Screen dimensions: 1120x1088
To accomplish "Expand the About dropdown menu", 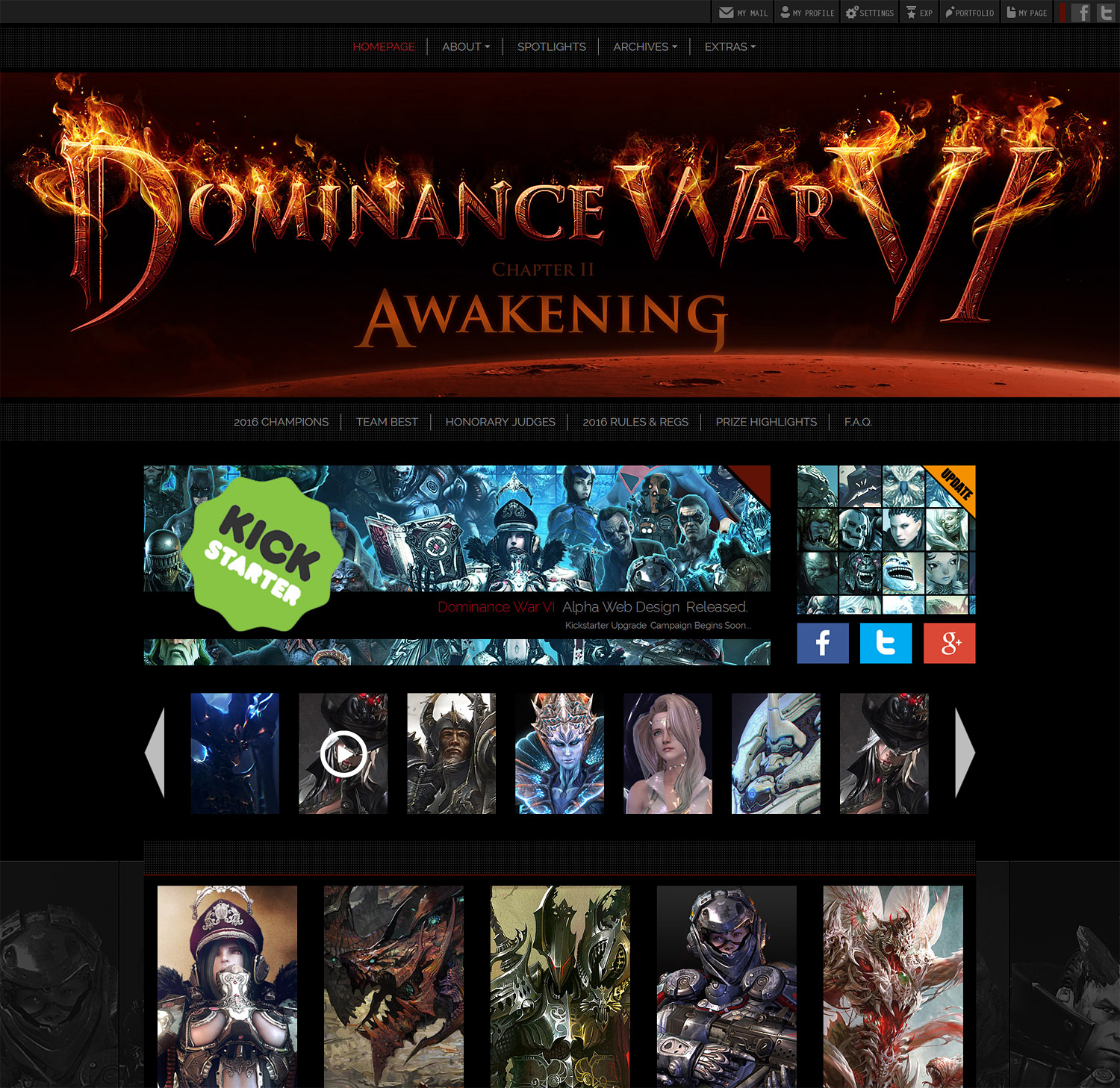I will click(x=465, y=46).
